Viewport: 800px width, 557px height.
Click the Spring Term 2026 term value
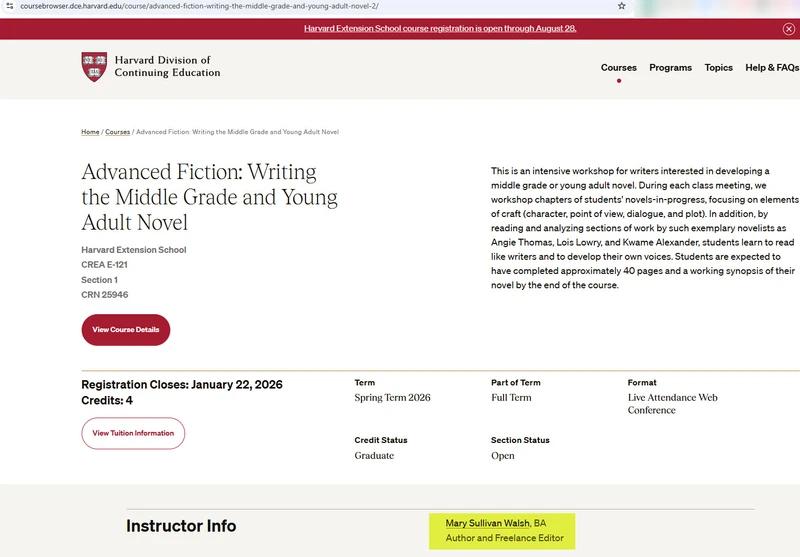392,397
